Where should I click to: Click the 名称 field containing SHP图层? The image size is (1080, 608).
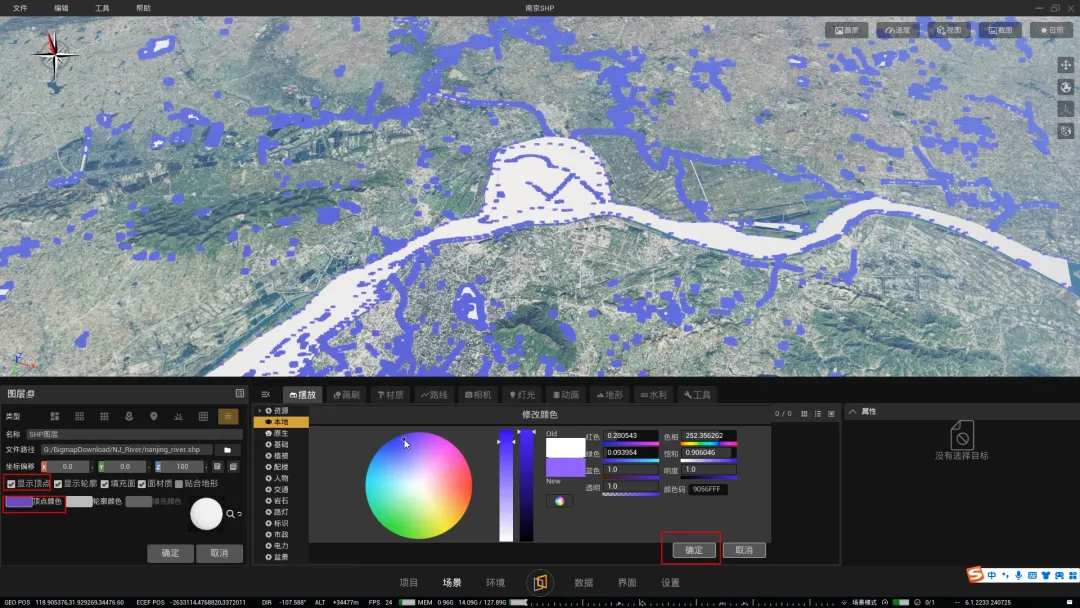pos(134,434)
